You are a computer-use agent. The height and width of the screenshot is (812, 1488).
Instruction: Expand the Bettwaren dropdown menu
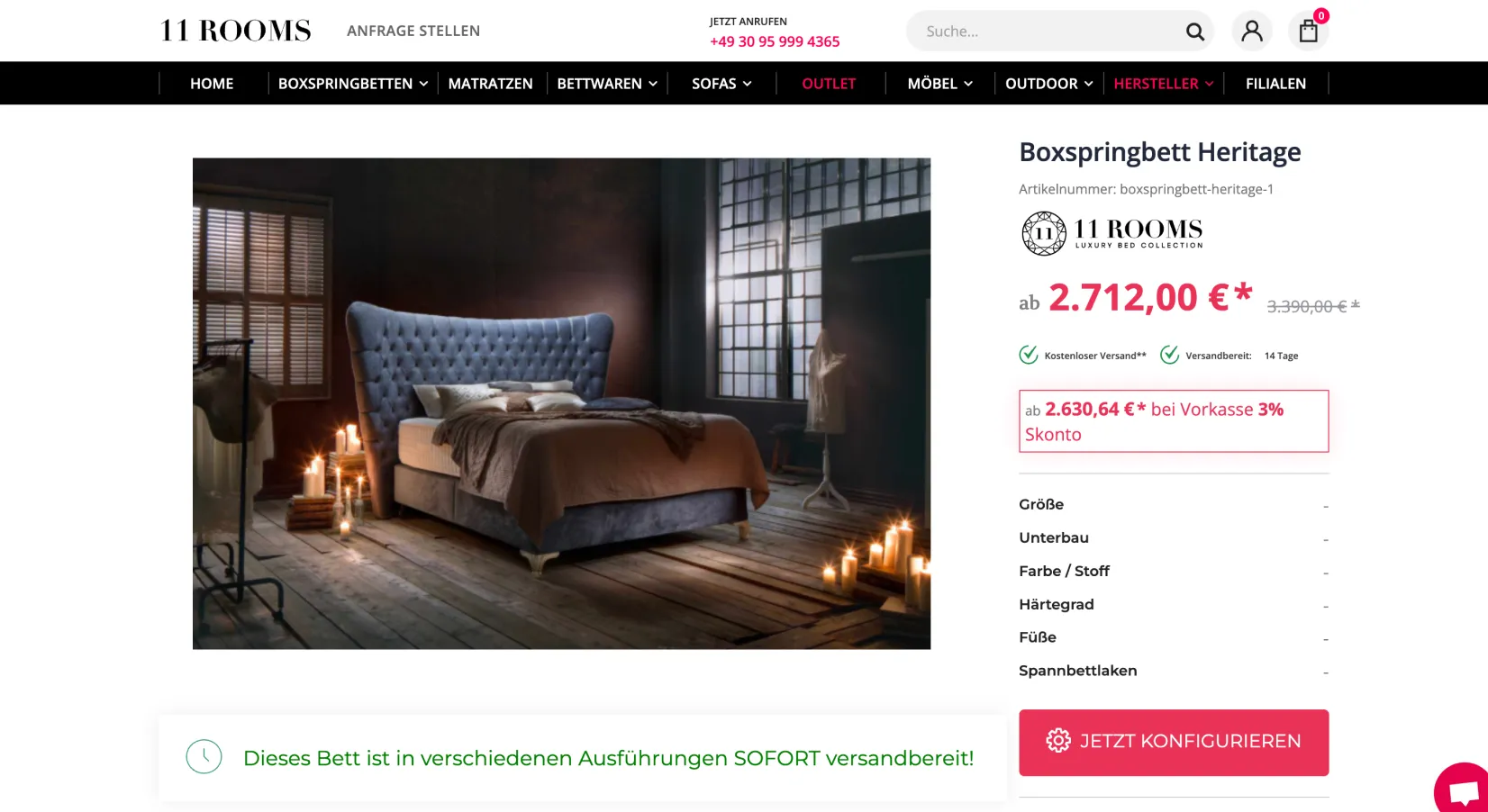607,84
